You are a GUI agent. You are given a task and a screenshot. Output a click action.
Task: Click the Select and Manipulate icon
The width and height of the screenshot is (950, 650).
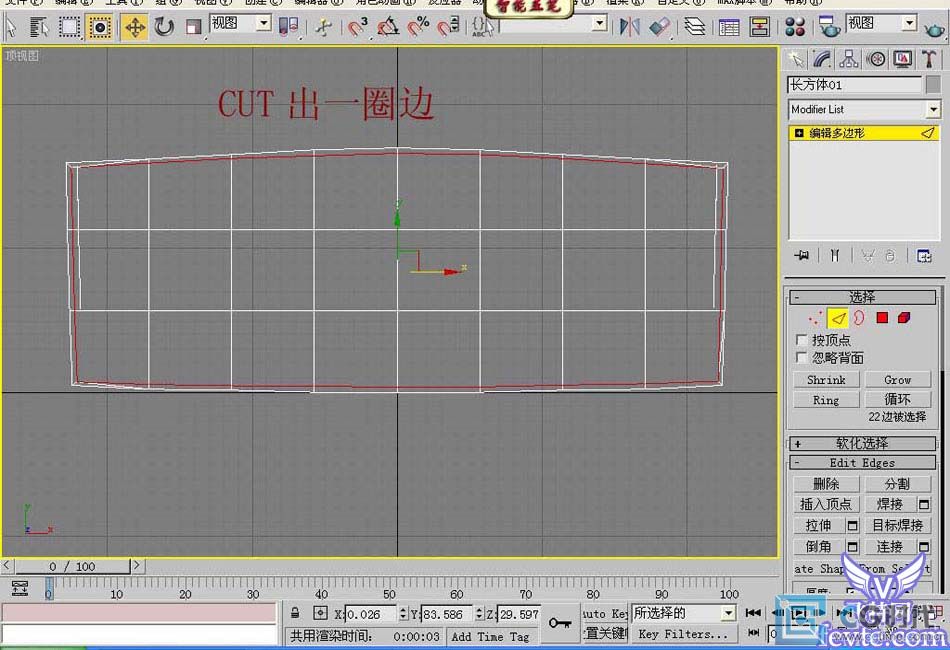pyautogui.click(x=324, y=27)
